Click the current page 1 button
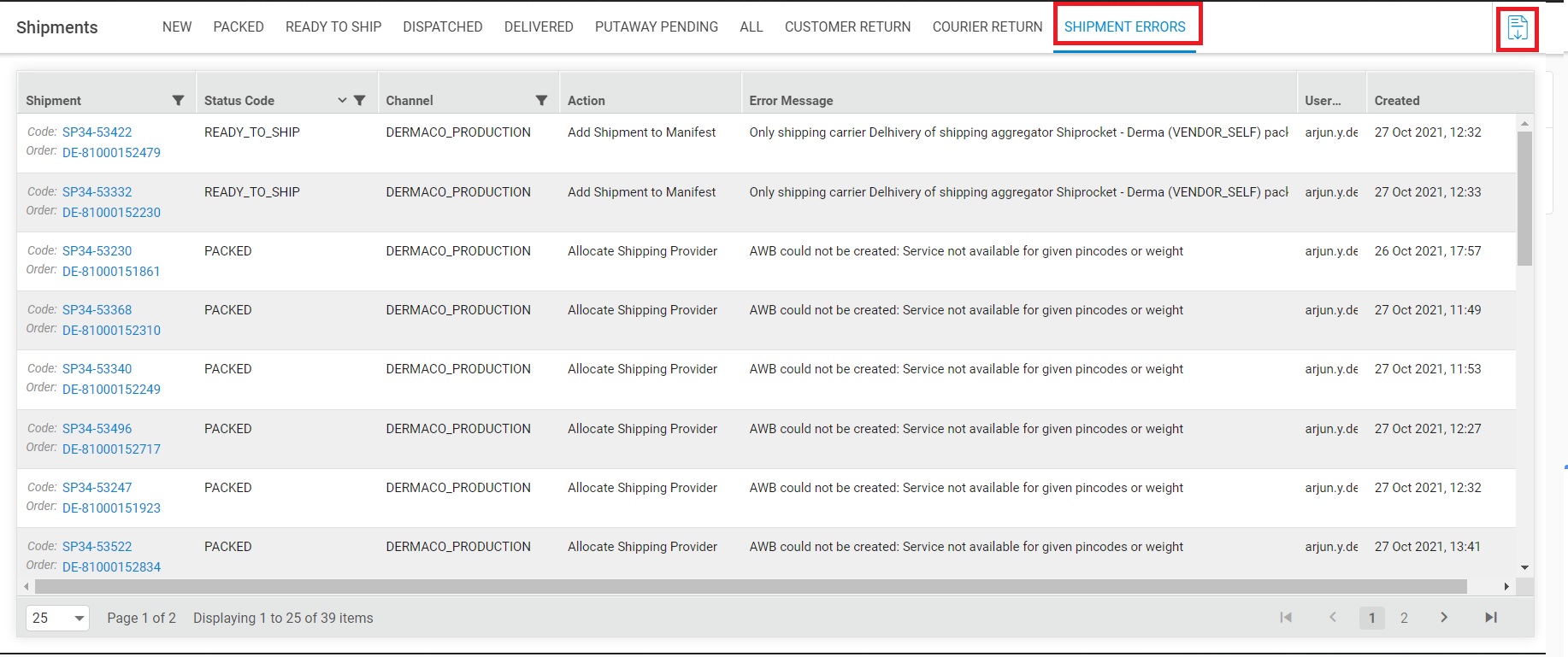 pyautogui.click(x=1372, y=618)
